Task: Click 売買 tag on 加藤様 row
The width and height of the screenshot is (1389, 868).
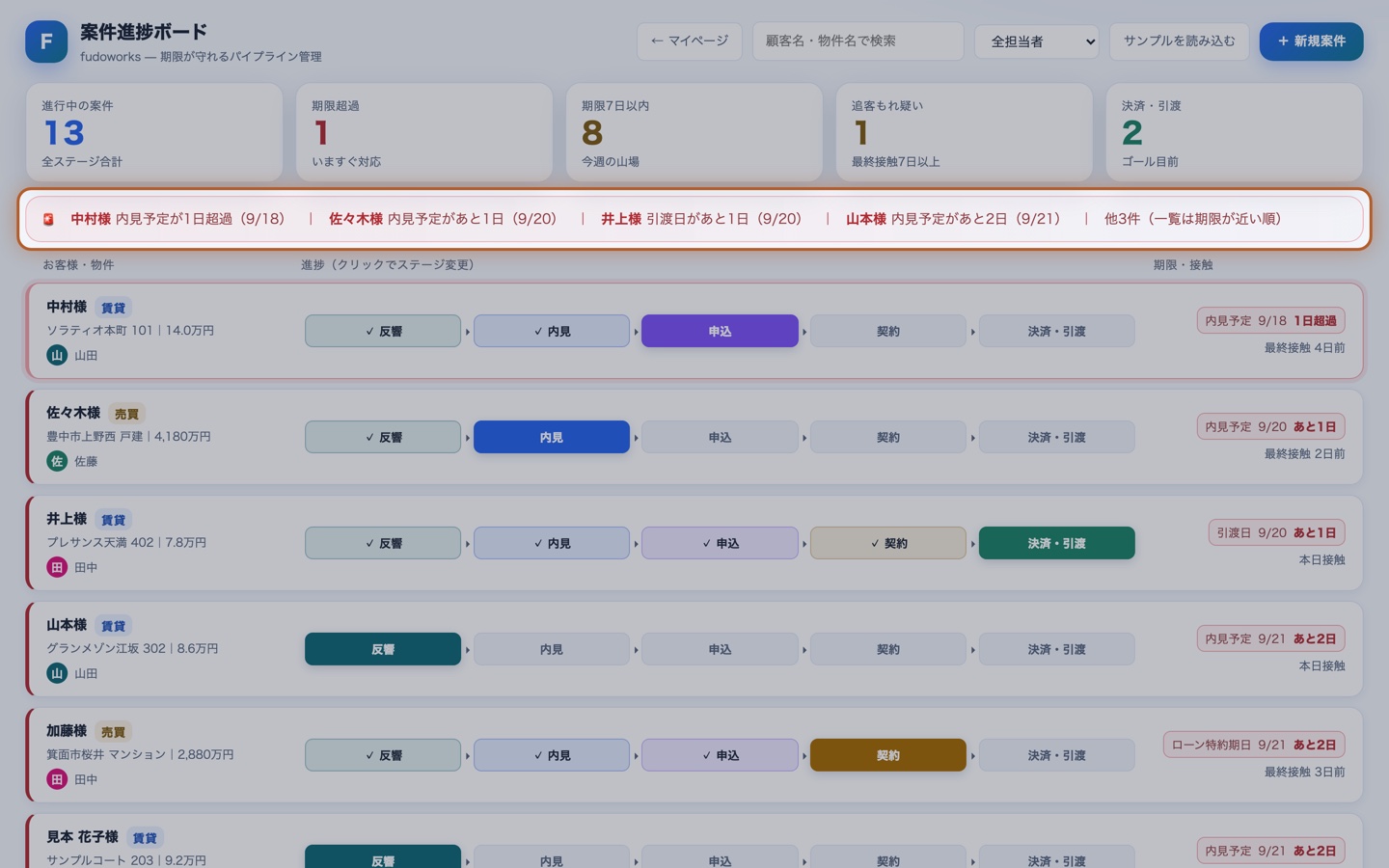Action: click(x=113, y=732)
